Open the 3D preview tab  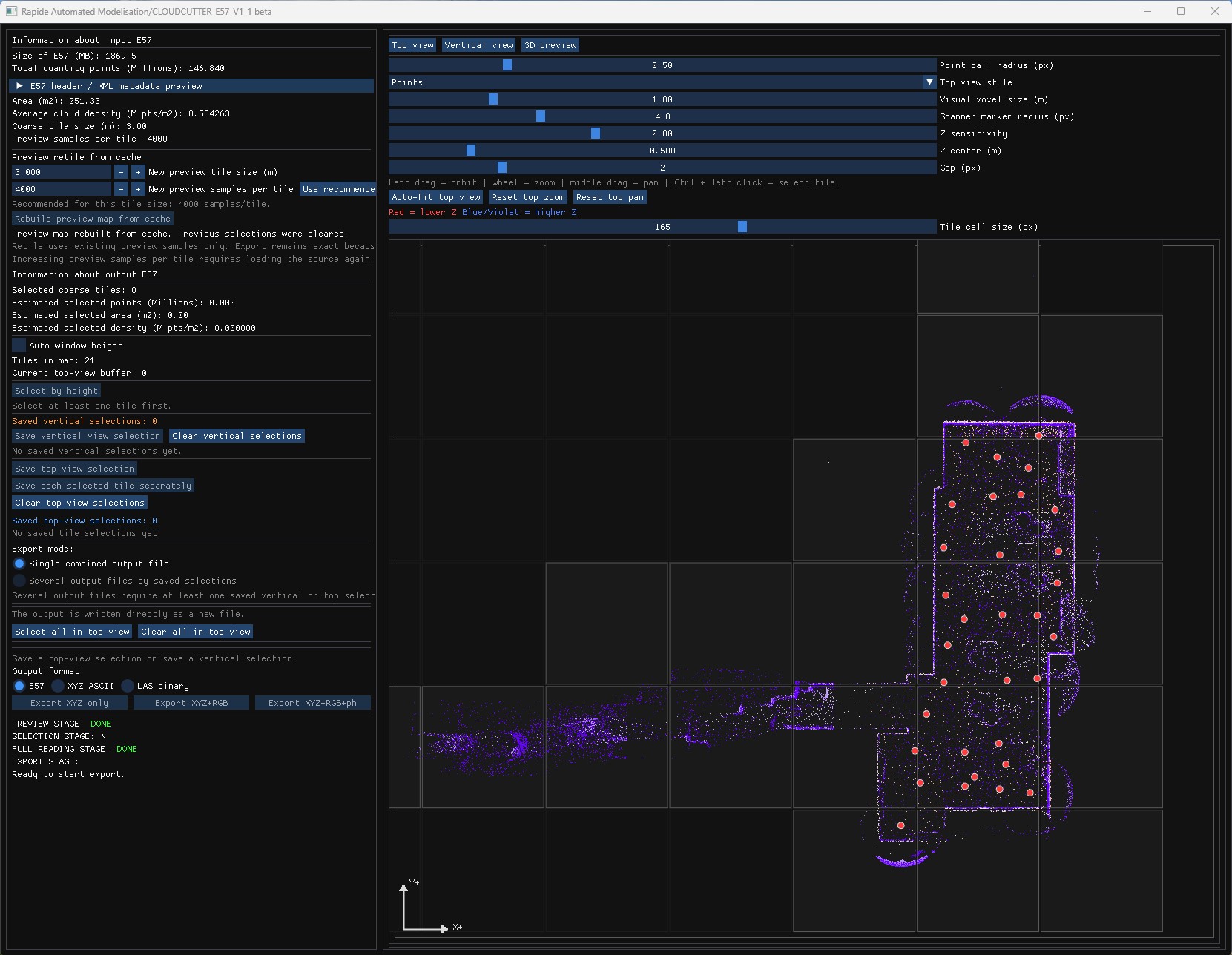click(550, 45)
